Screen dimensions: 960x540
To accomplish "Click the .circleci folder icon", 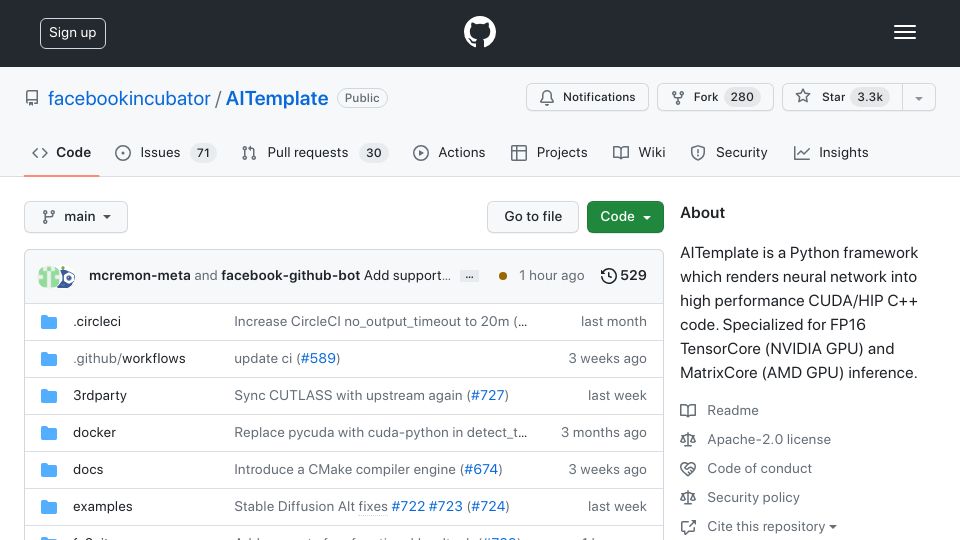I will 49,322.
